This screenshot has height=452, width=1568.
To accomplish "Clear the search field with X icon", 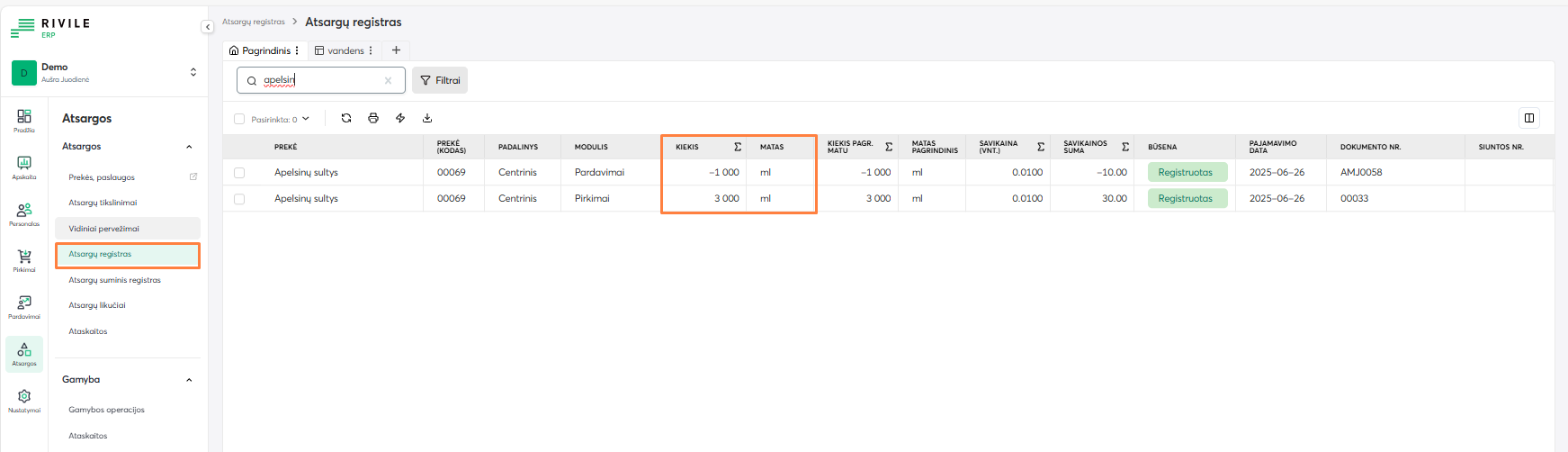I will (x=388, y=81).
